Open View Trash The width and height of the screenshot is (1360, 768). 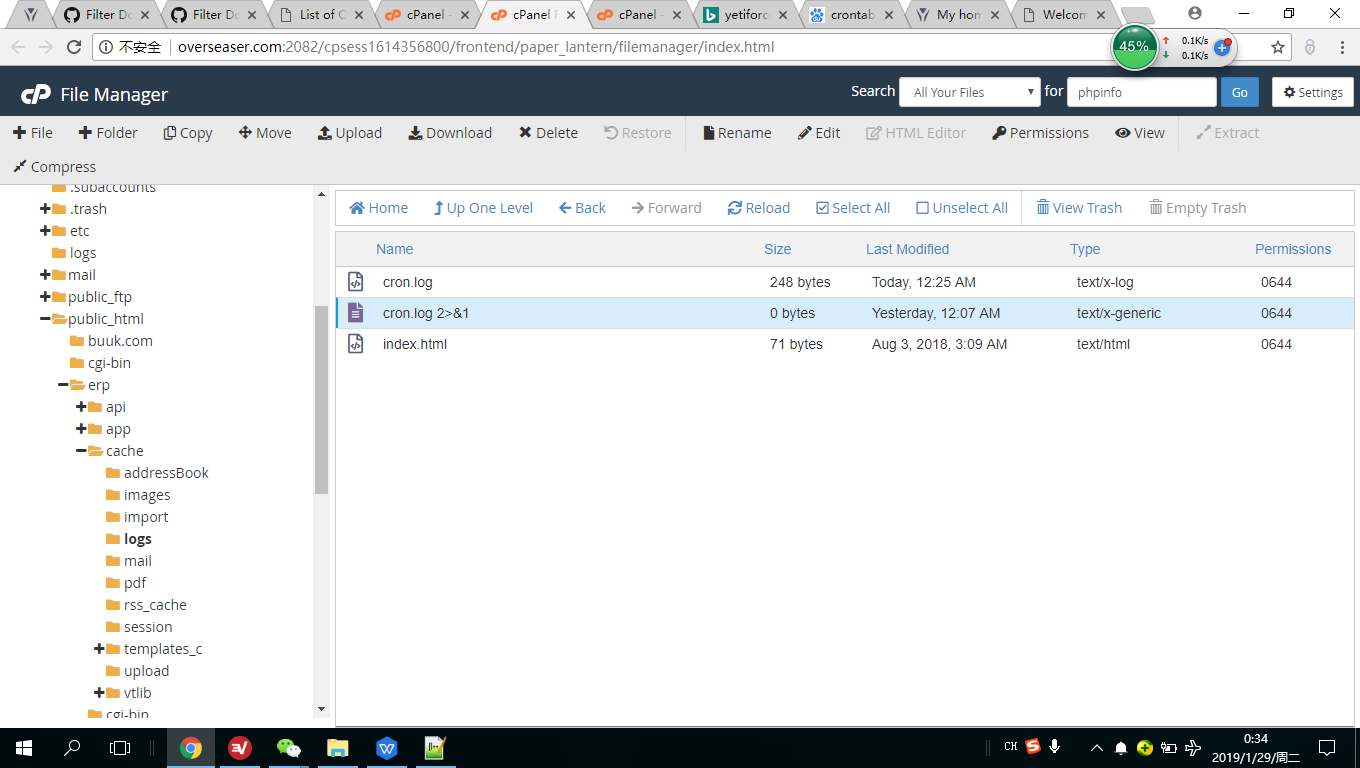[x=1079, y=208]
